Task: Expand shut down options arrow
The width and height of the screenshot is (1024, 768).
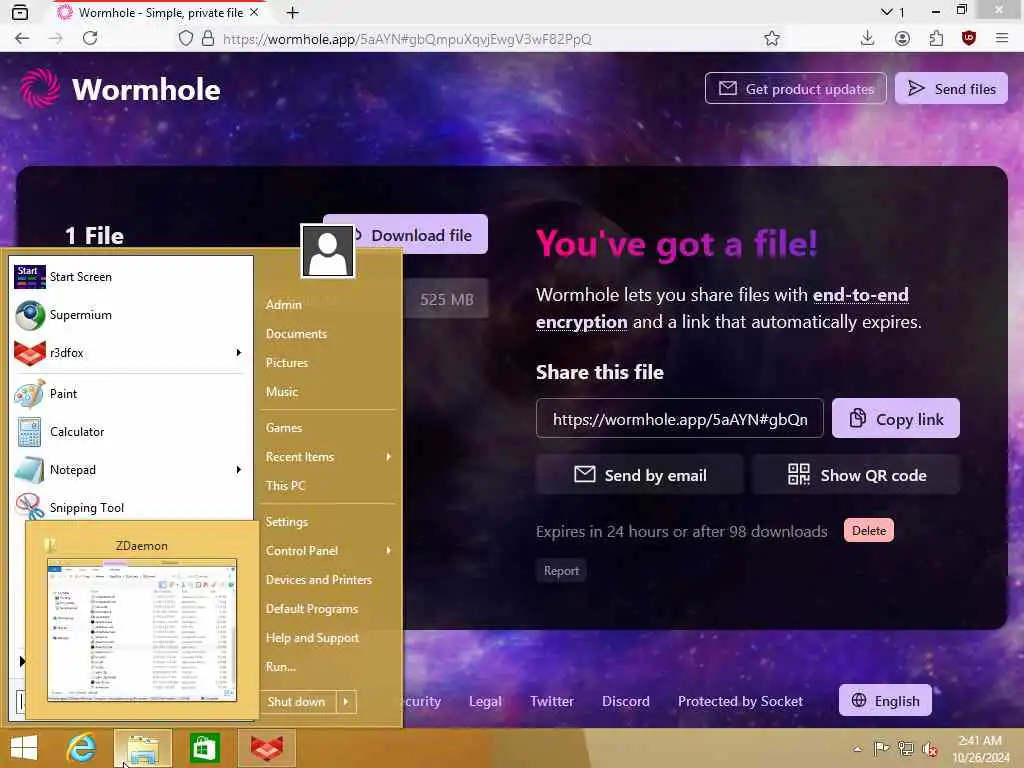Action: tap(346, 701)
